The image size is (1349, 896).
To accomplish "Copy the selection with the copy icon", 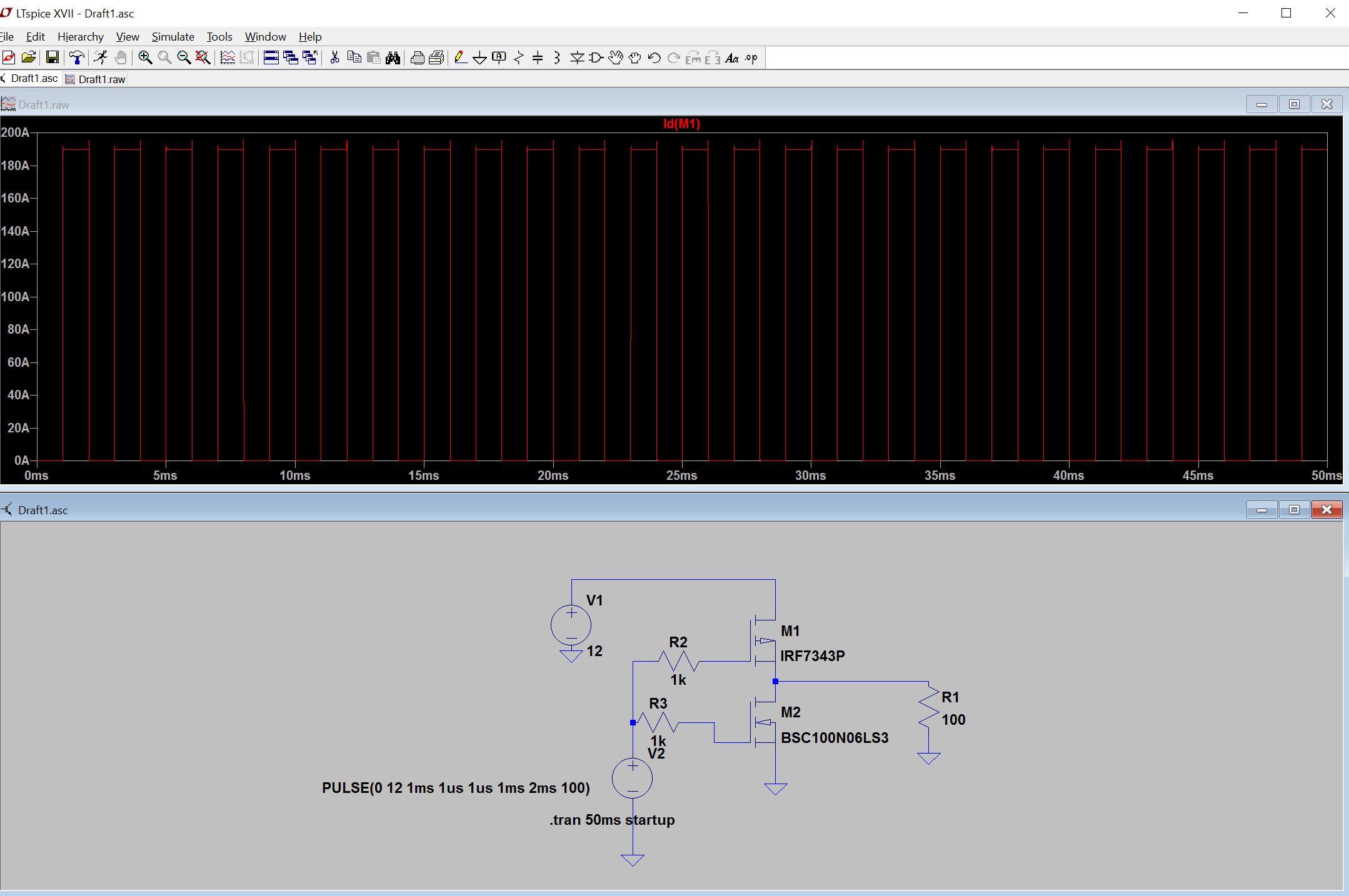I will pos(354,58).
